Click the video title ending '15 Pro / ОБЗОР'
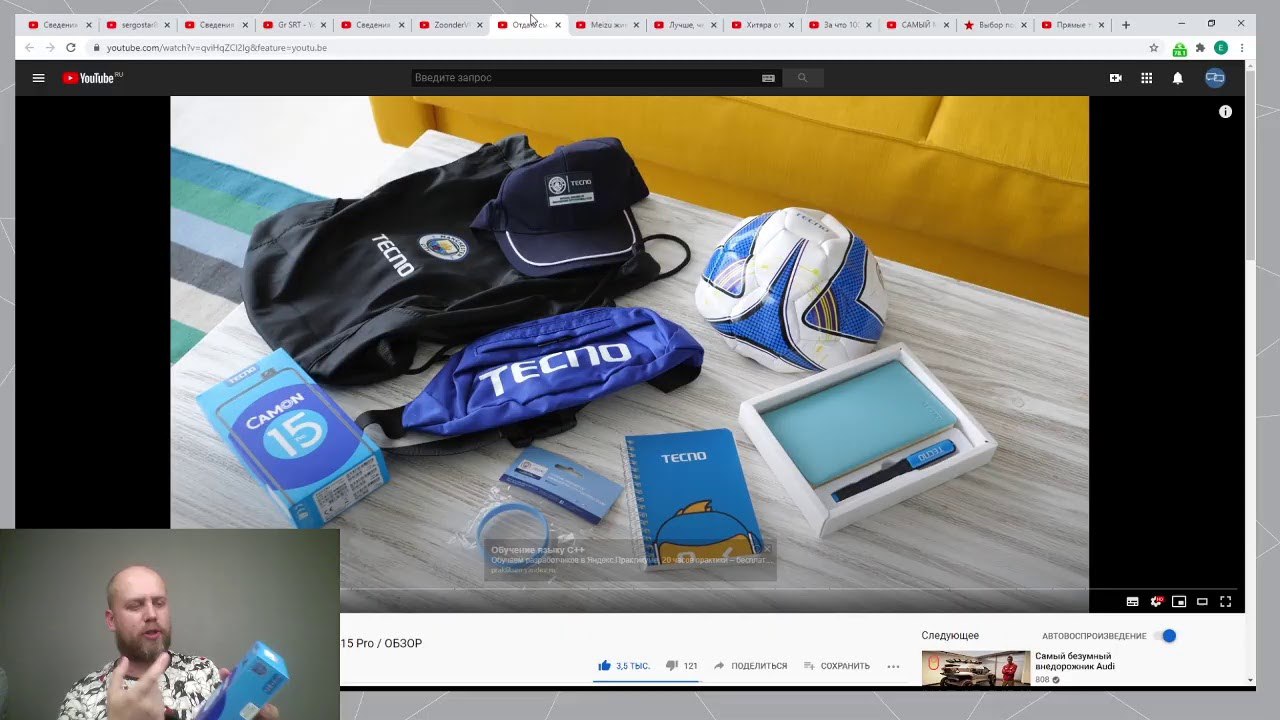1280x720 pixels. pyautogui.click(x=381, y=643)
